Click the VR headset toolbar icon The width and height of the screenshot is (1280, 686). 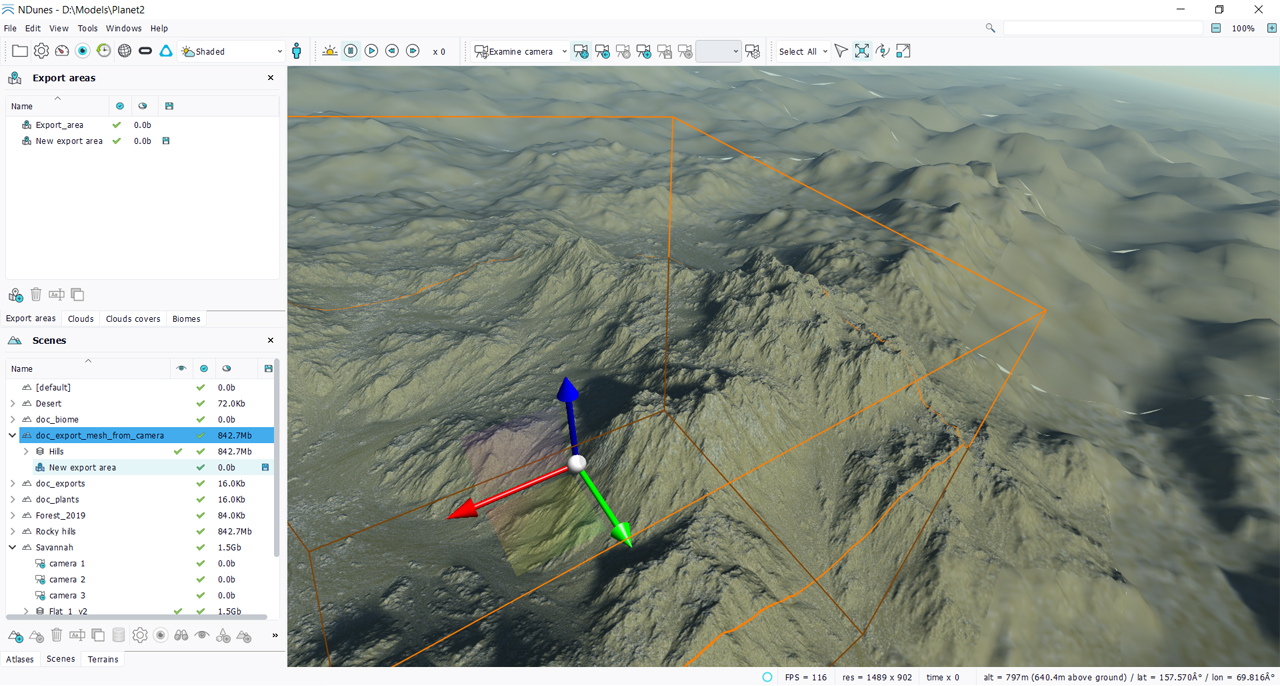point(145,51)
